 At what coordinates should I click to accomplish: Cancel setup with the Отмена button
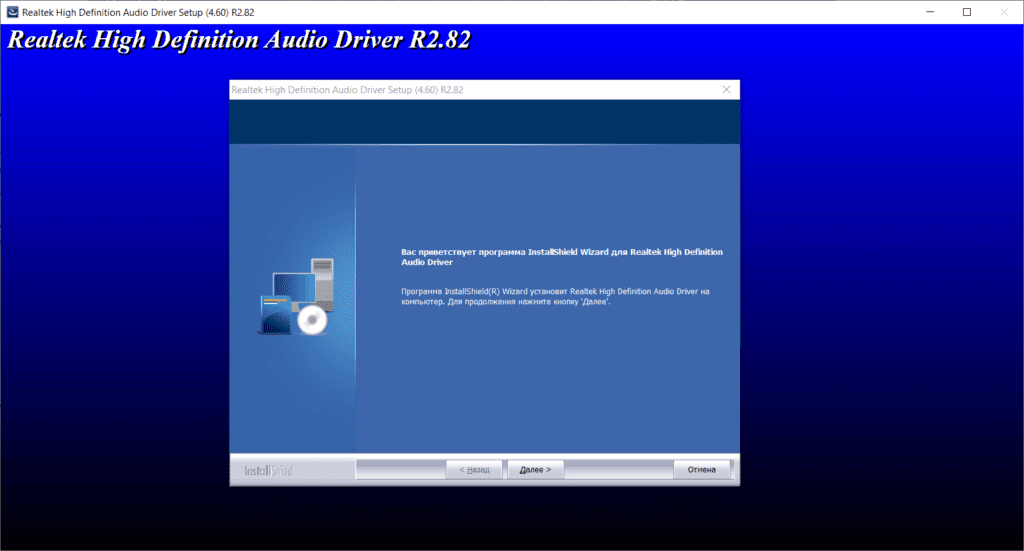point(701,469)
